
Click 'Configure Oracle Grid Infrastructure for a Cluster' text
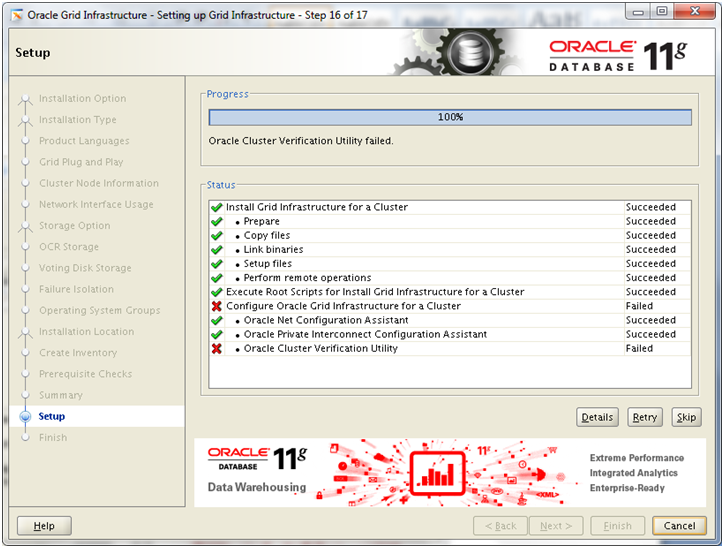(x=344, y=306)
